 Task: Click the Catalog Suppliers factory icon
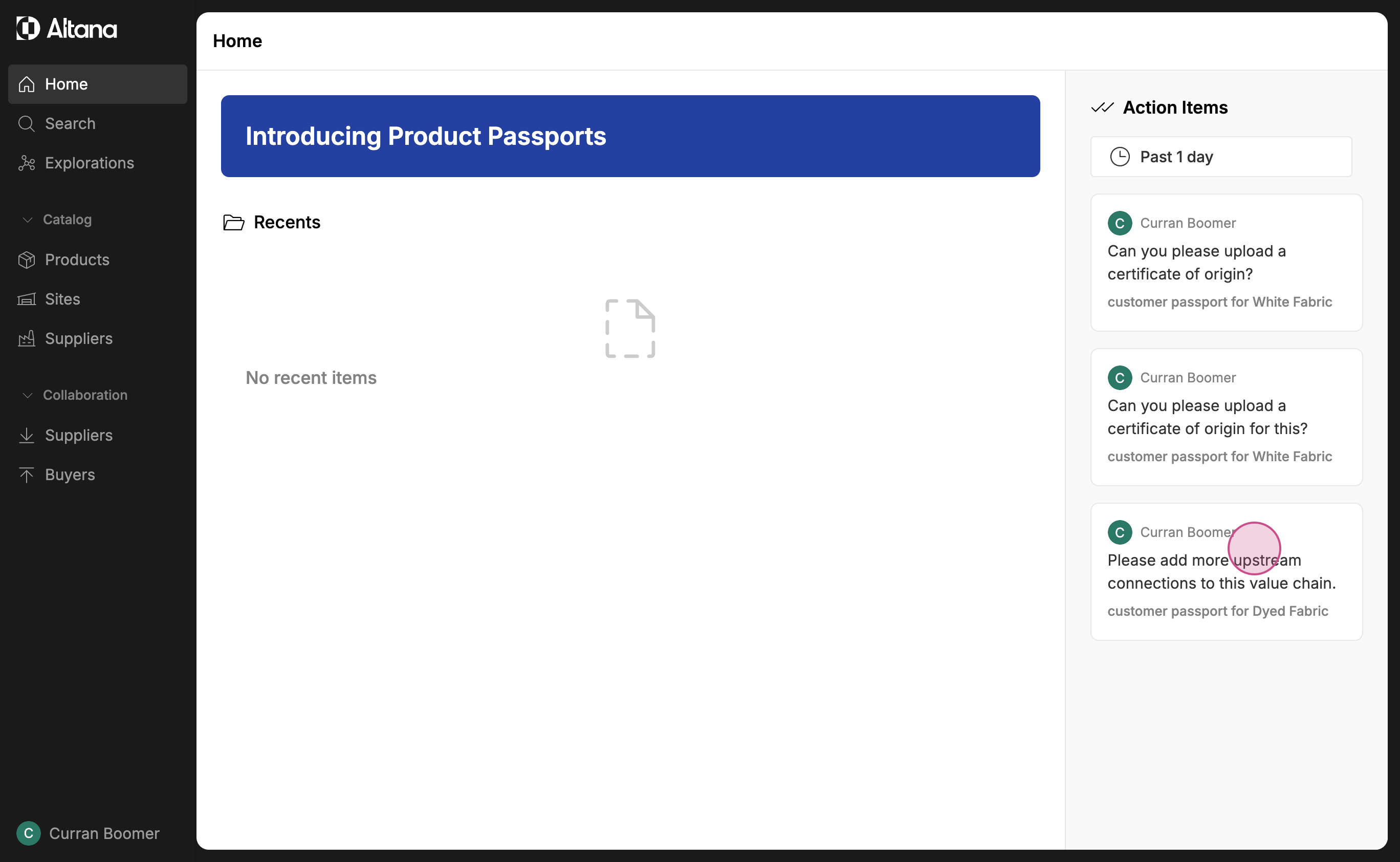click(27, 339)
